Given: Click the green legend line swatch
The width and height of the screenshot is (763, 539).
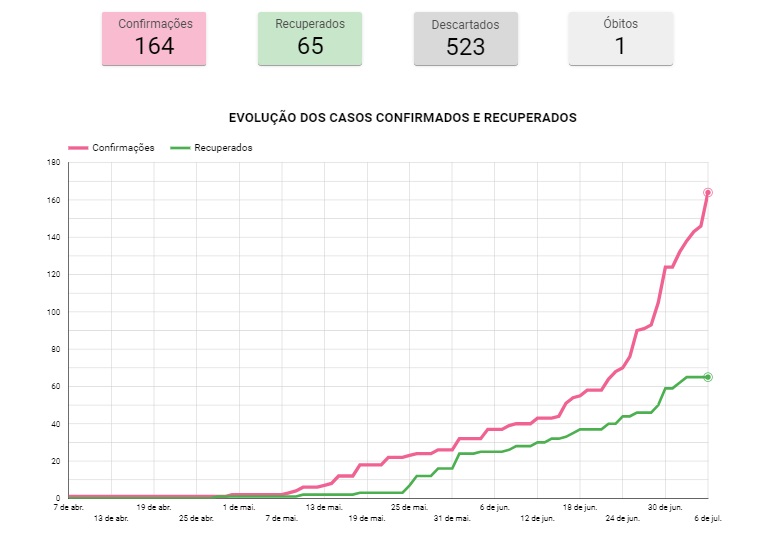Looking at the screenshot, I should tap(180, 148).
